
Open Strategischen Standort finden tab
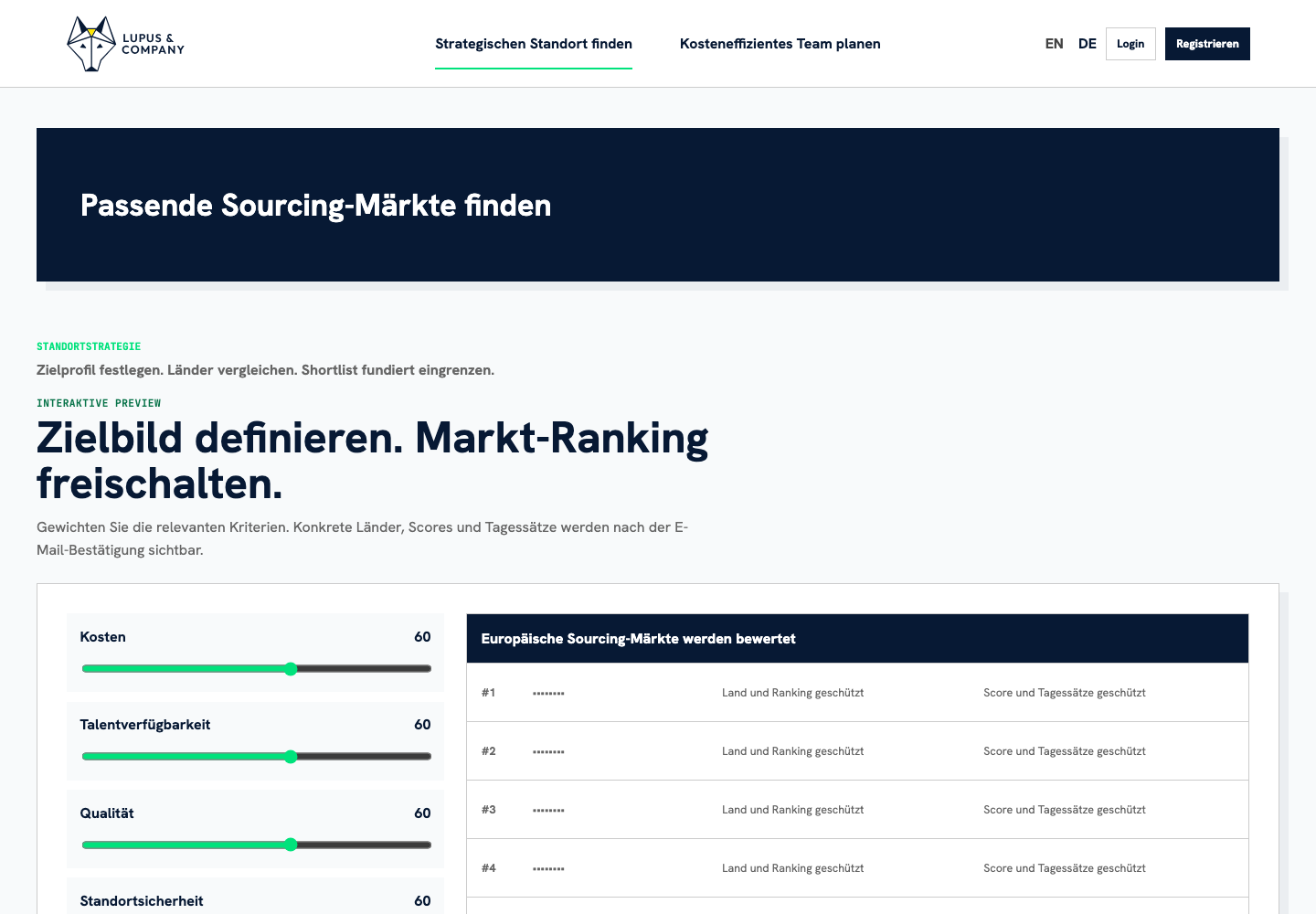[534, 44]
